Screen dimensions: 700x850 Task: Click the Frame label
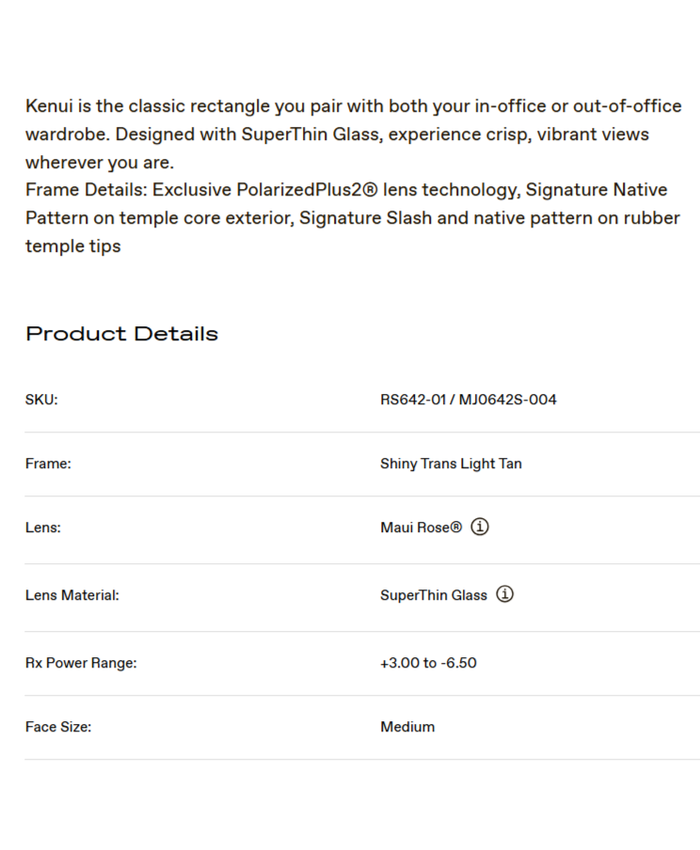[48, 464]
